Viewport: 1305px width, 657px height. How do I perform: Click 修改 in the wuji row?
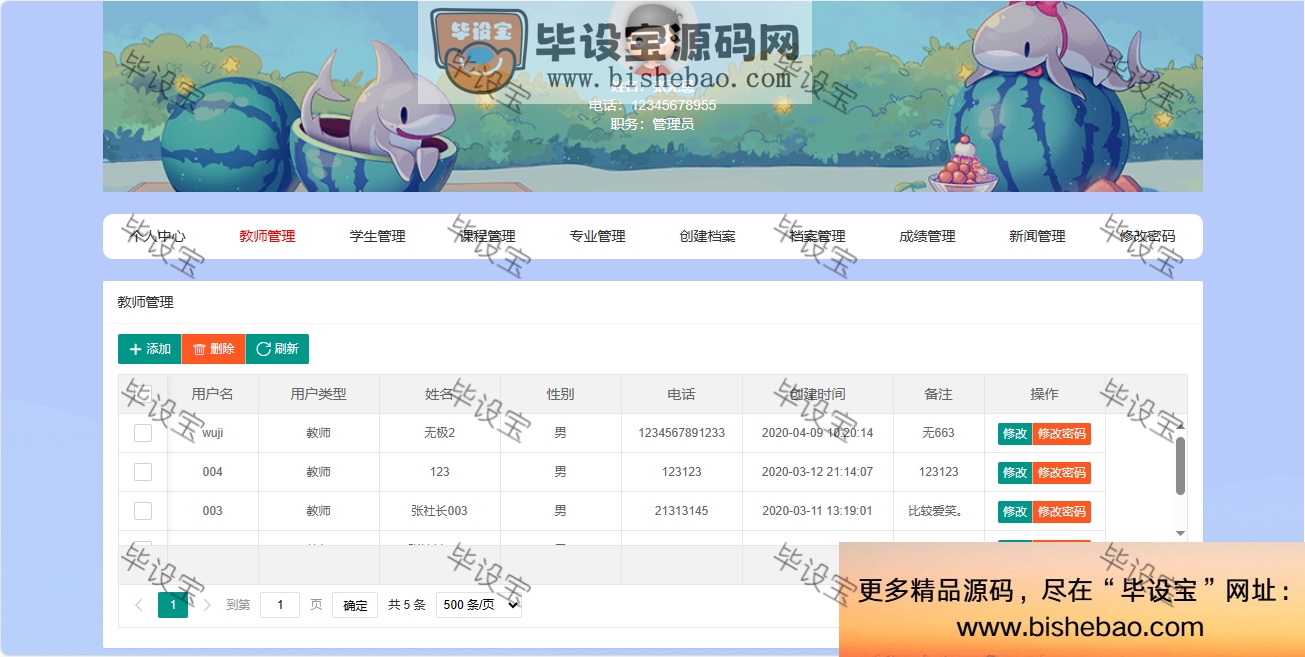[x=1015, y=434]
